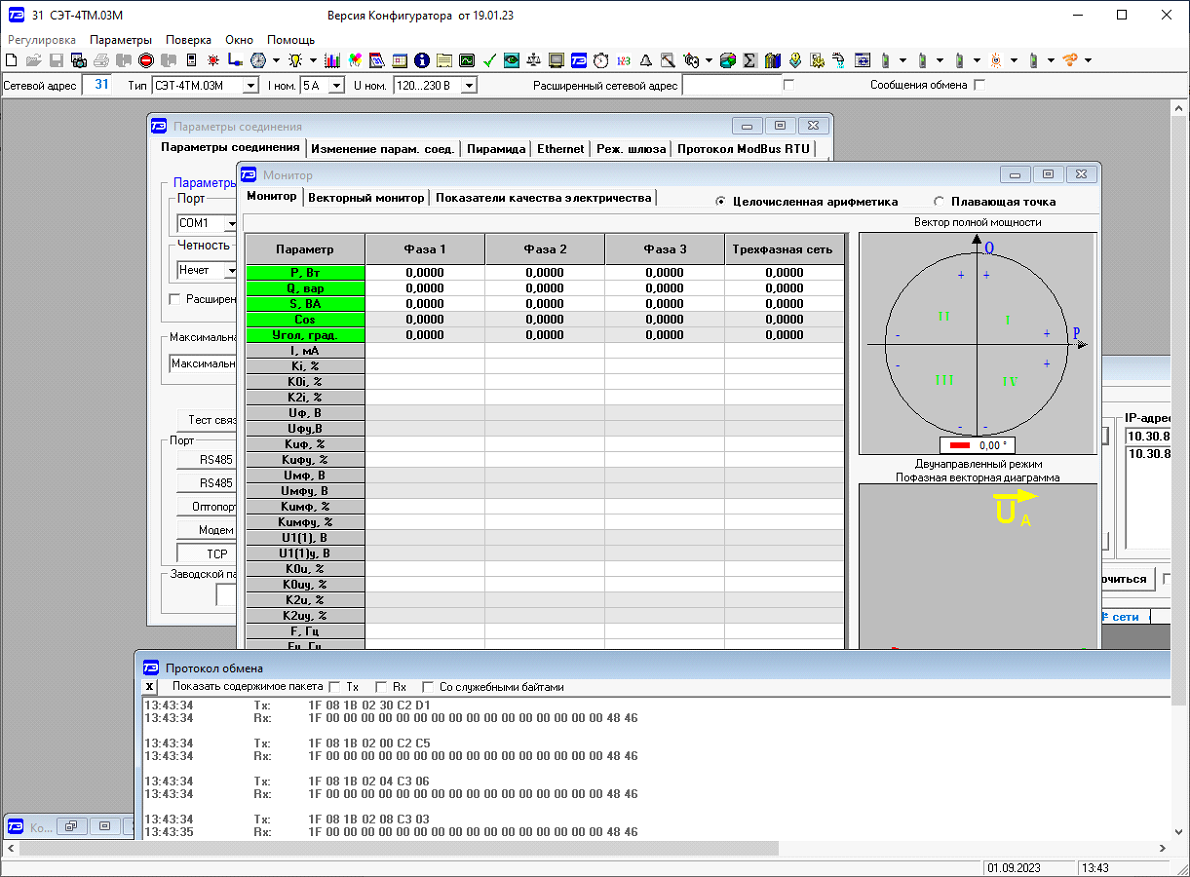Click the Расширенный сетевой адрес input field
1190x877 pixels.
click(x=730, y=86)
